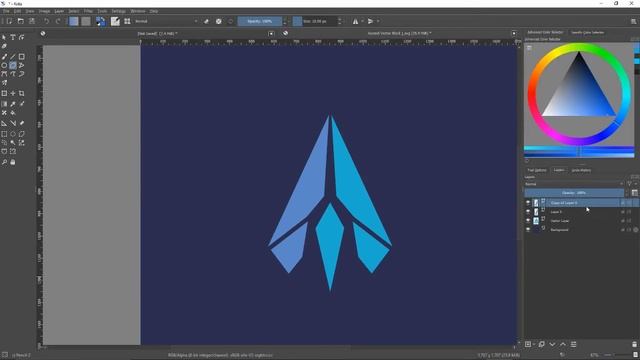The image size is (640, 360).
Task: Select the Reference Images tool
Action: pos(22,123)
